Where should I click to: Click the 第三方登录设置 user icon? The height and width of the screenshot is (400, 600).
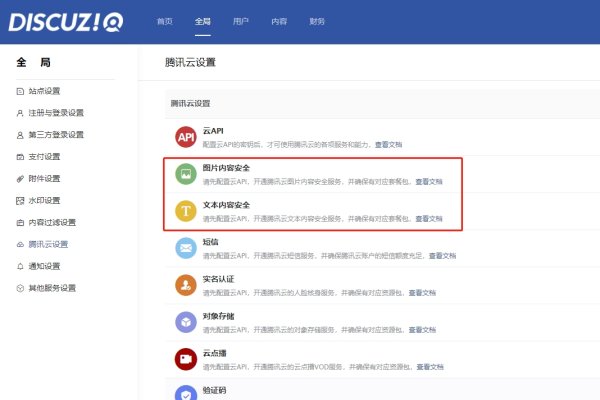pos(20,135)
